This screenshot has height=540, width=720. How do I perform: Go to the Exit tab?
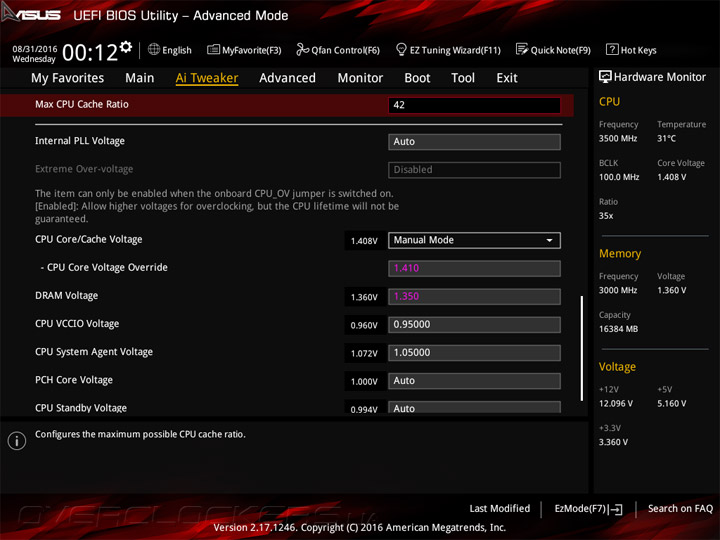point(507,78)
